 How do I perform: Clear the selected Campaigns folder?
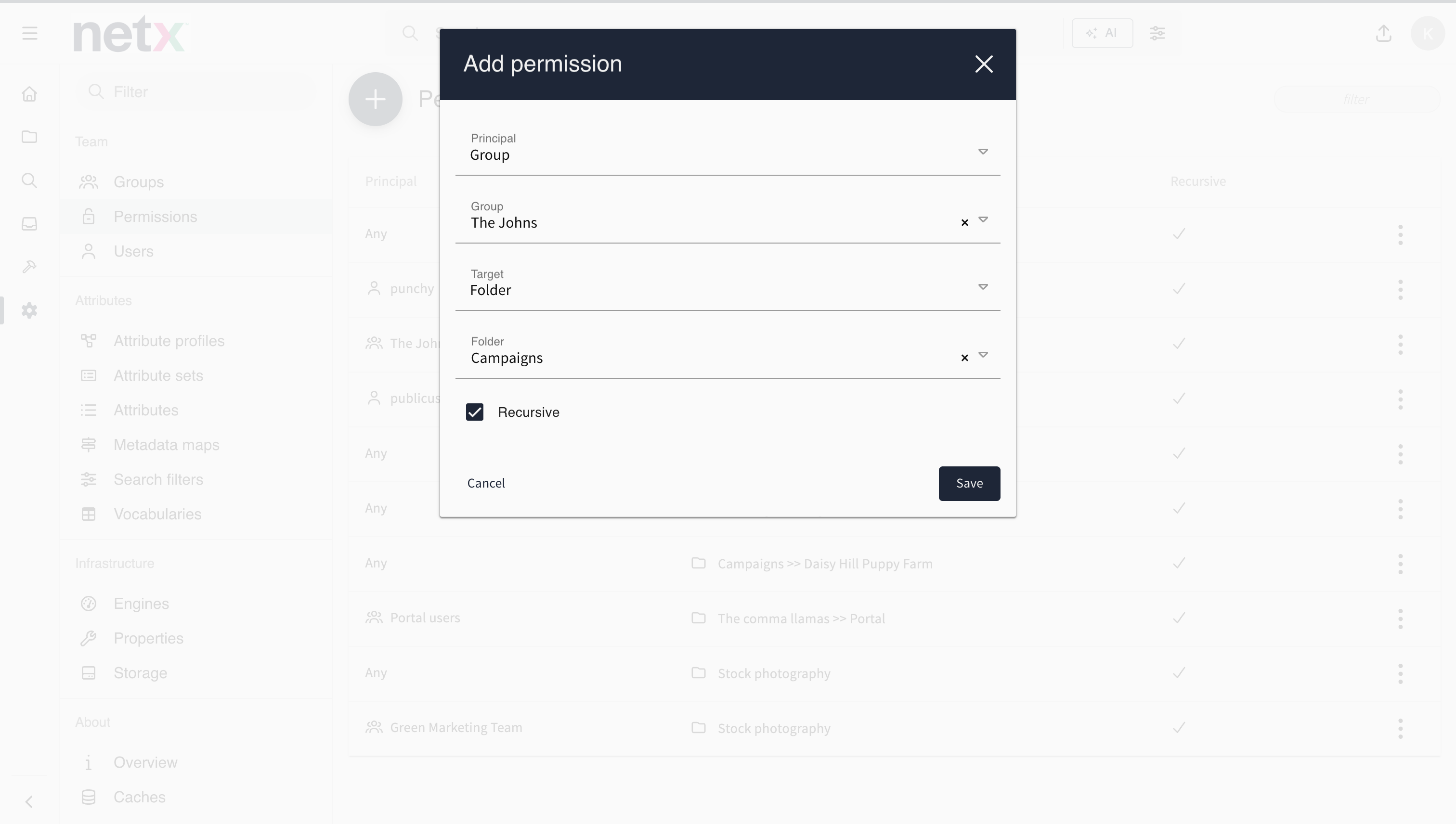pos(964,358)
